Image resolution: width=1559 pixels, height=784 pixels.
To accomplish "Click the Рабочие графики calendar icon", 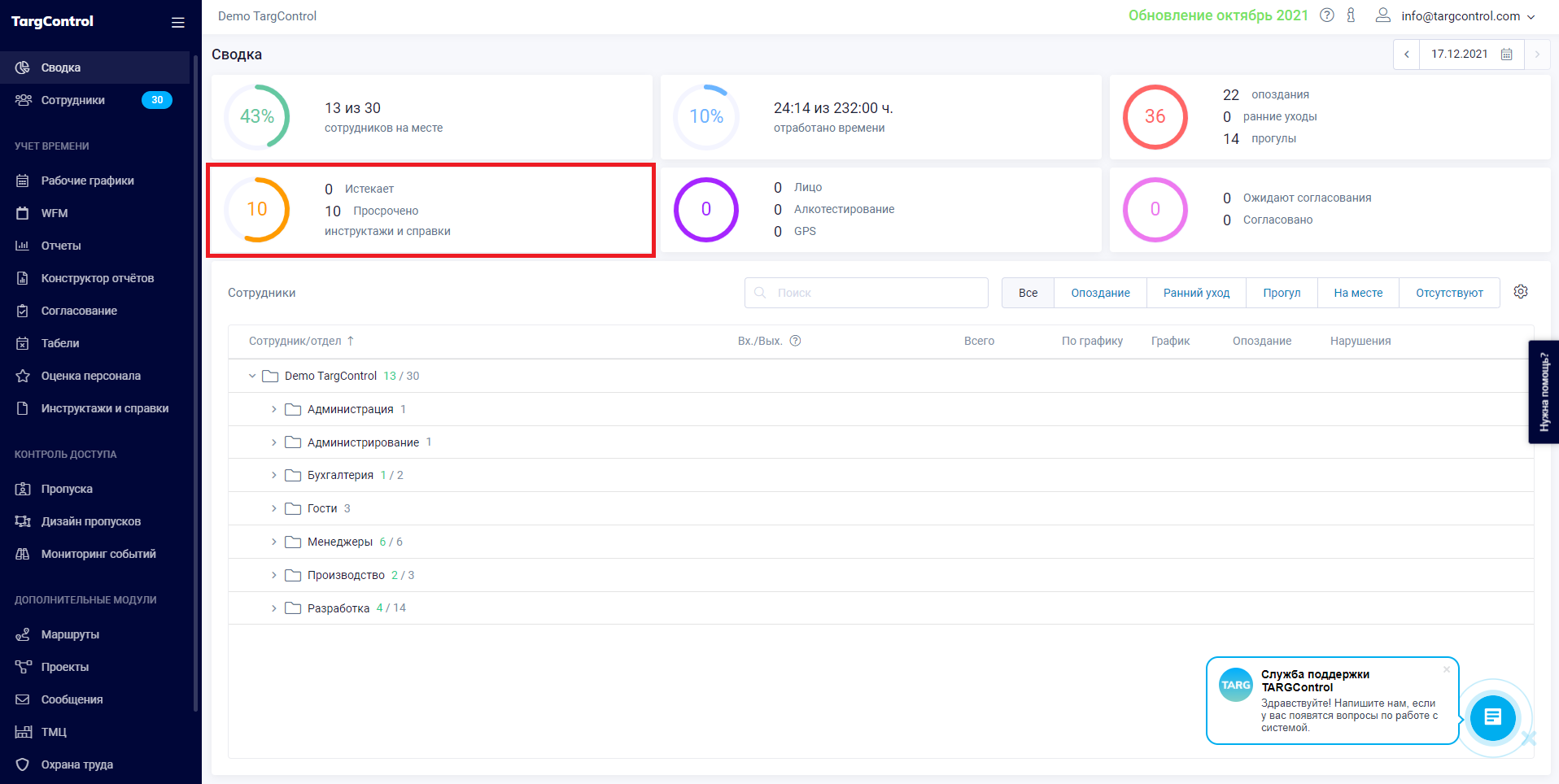I will (x=23, y=181).
